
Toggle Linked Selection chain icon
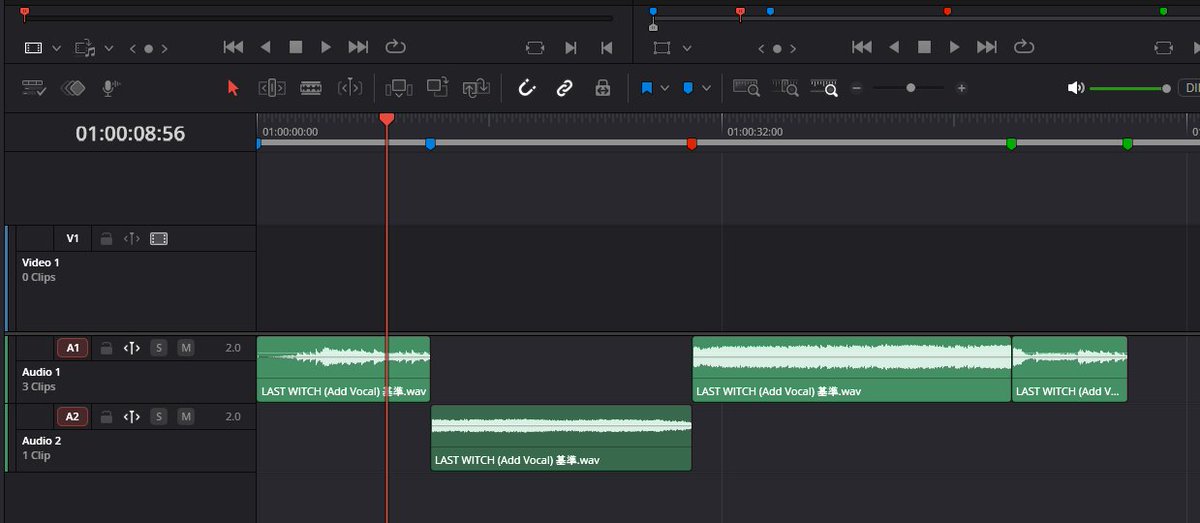564,88
